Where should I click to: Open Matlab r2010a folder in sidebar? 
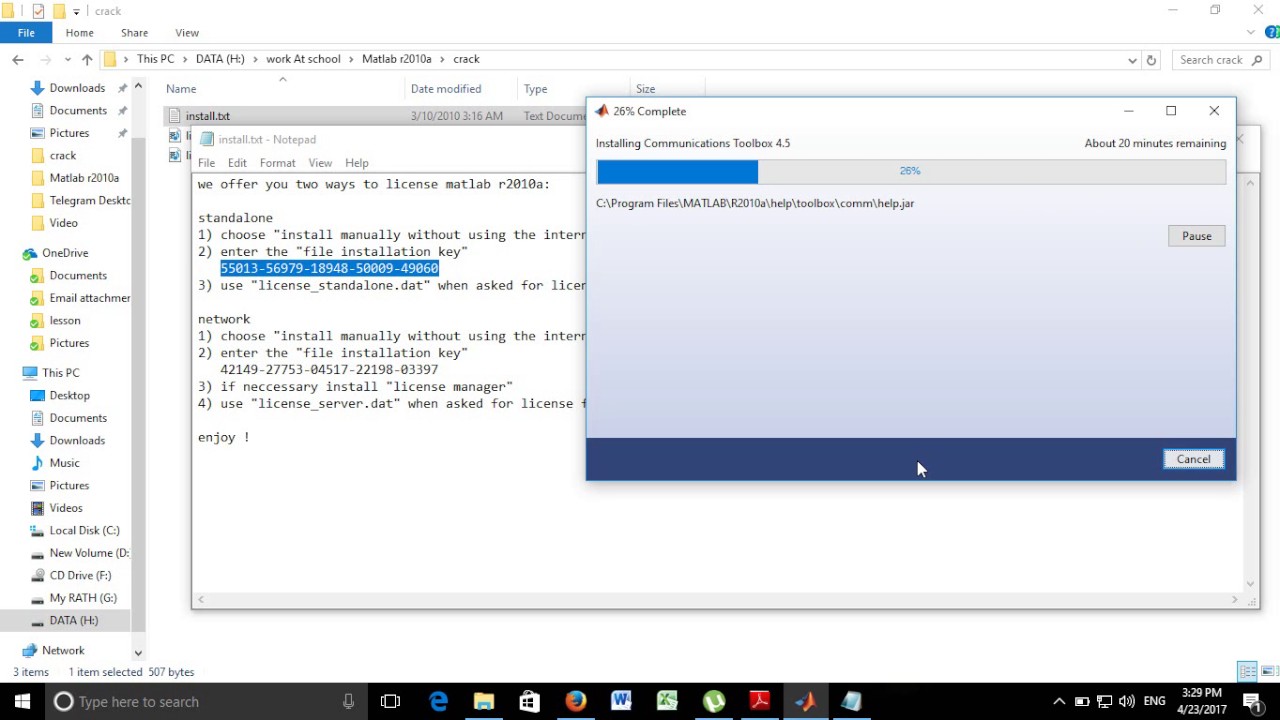tap(84, 178)
